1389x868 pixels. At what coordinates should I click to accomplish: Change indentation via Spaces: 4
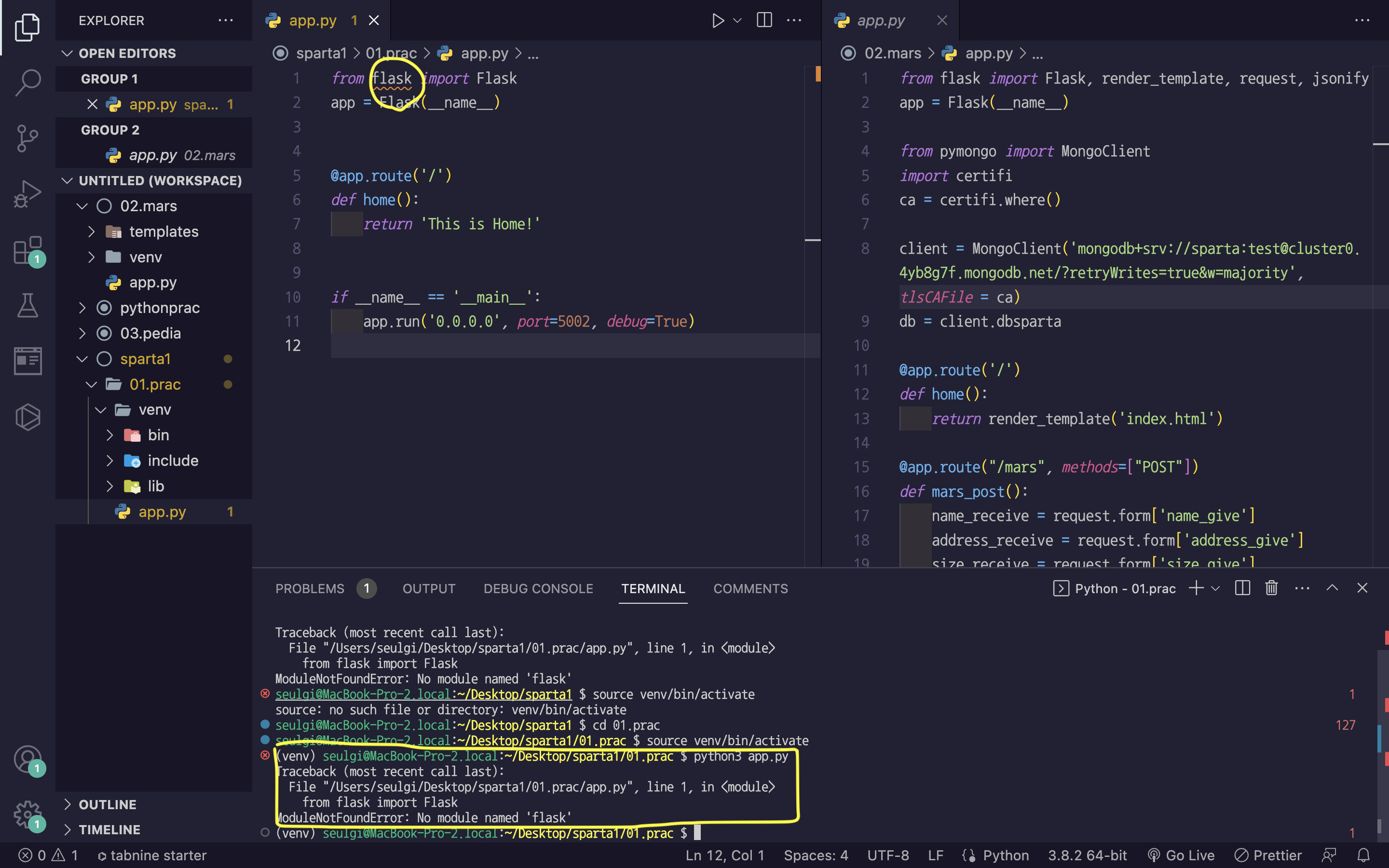point(816,855)
